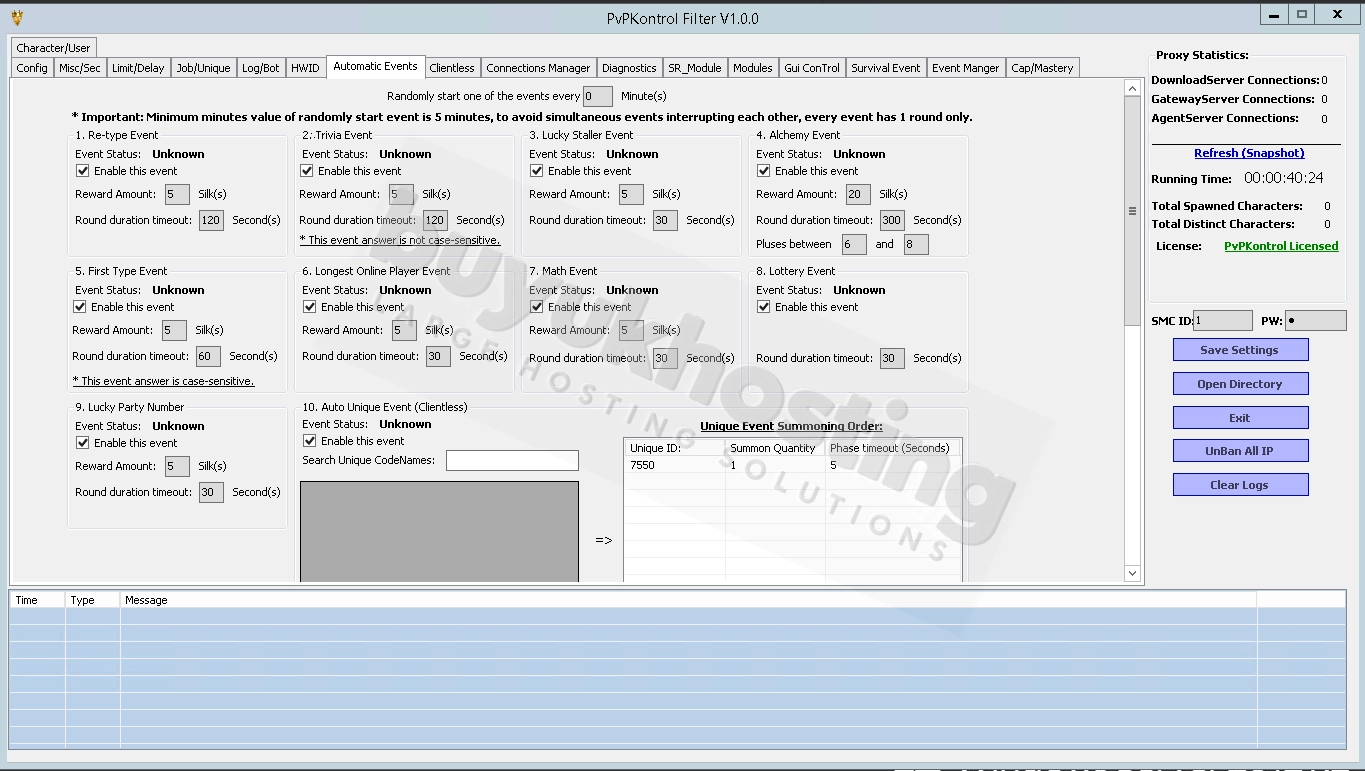Uncheck Enable this event for Lucky Staller Event

coord(537,171)
